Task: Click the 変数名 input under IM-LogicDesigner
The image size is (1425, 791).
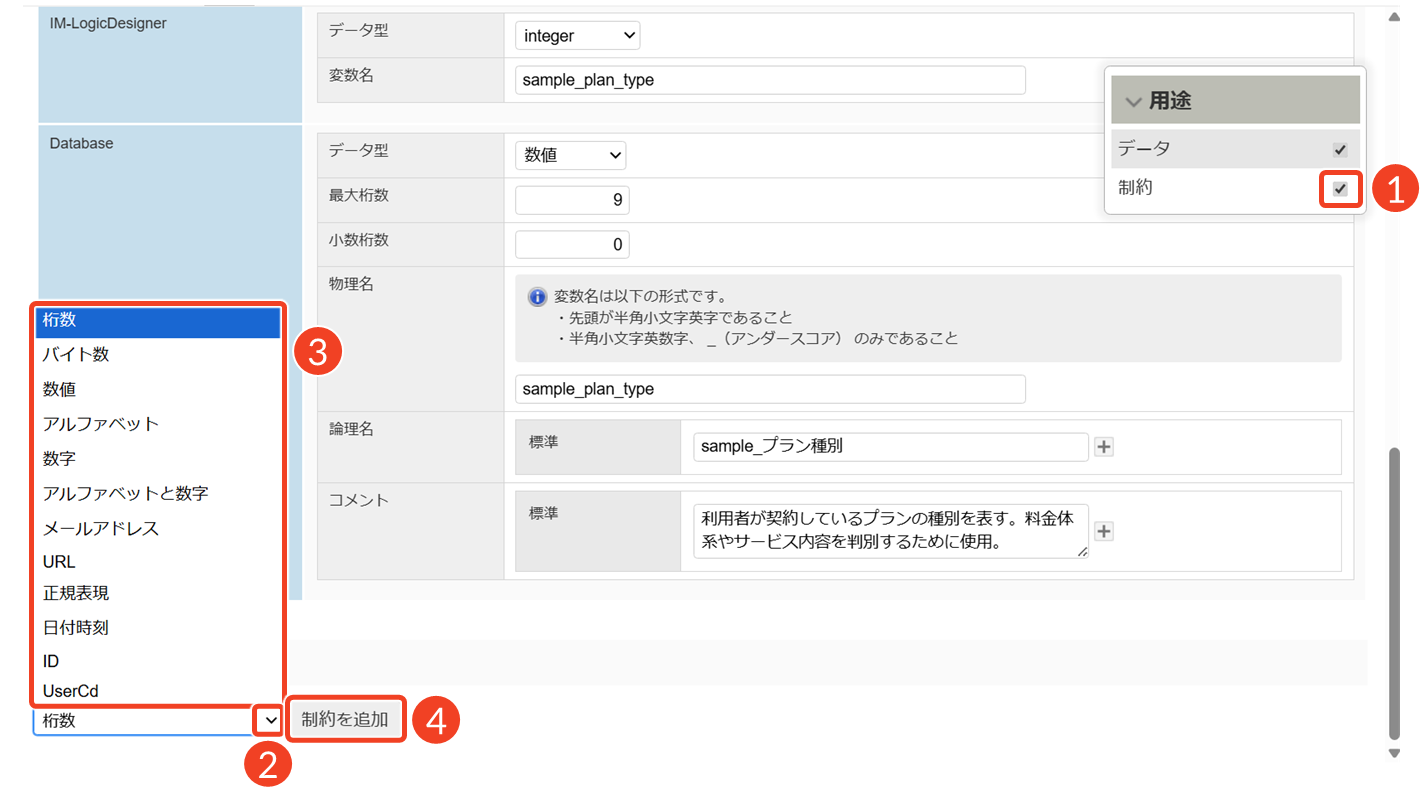Action: click(770, 80)
